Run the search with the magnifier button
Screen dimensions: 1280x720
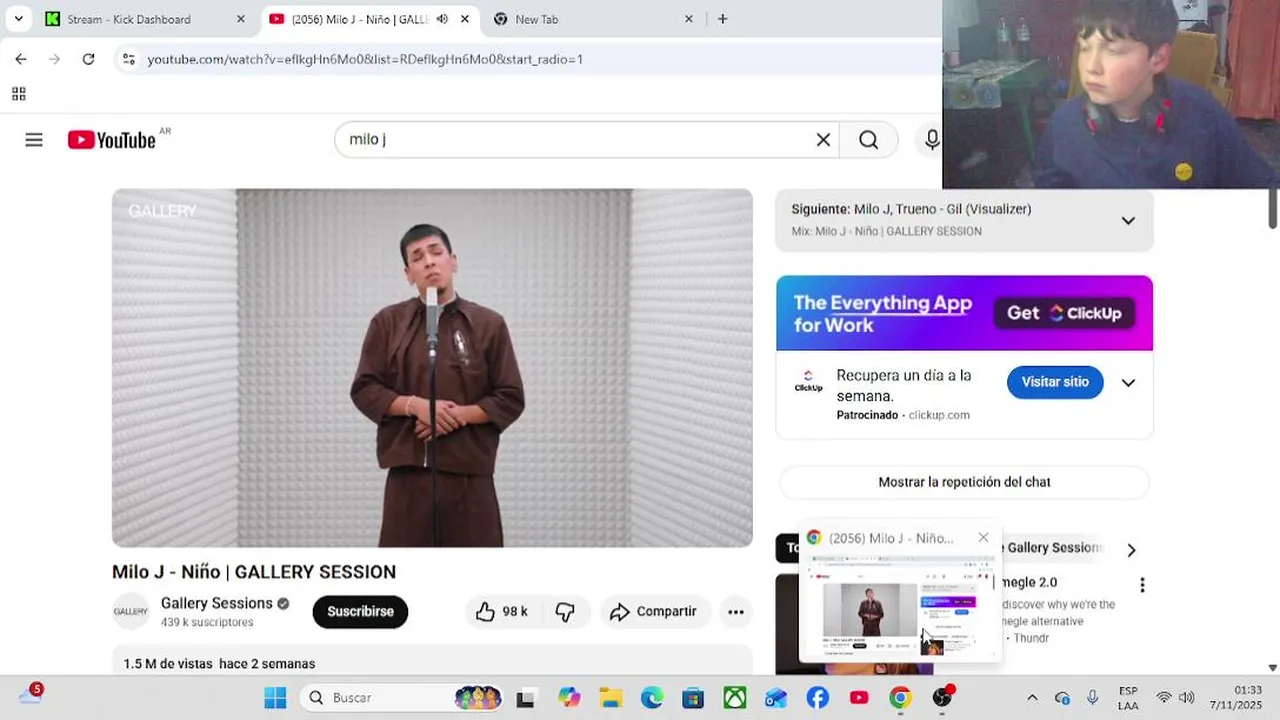pyautogui.click(x=869, y=140)
